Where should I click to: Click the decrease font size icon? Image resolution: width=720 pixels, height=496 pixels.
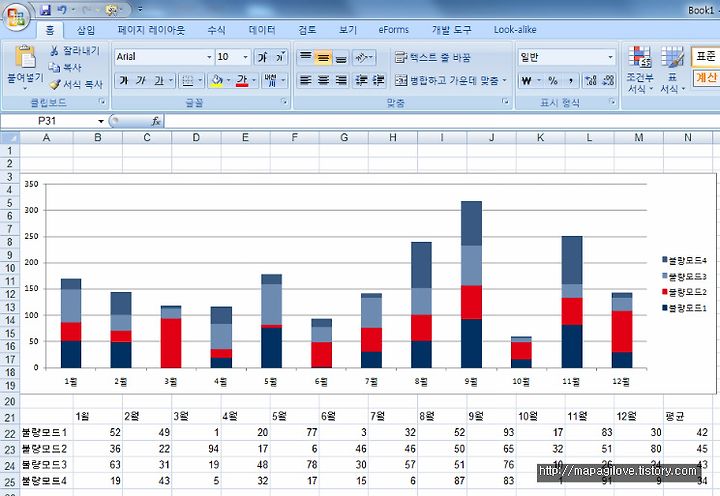280,57
